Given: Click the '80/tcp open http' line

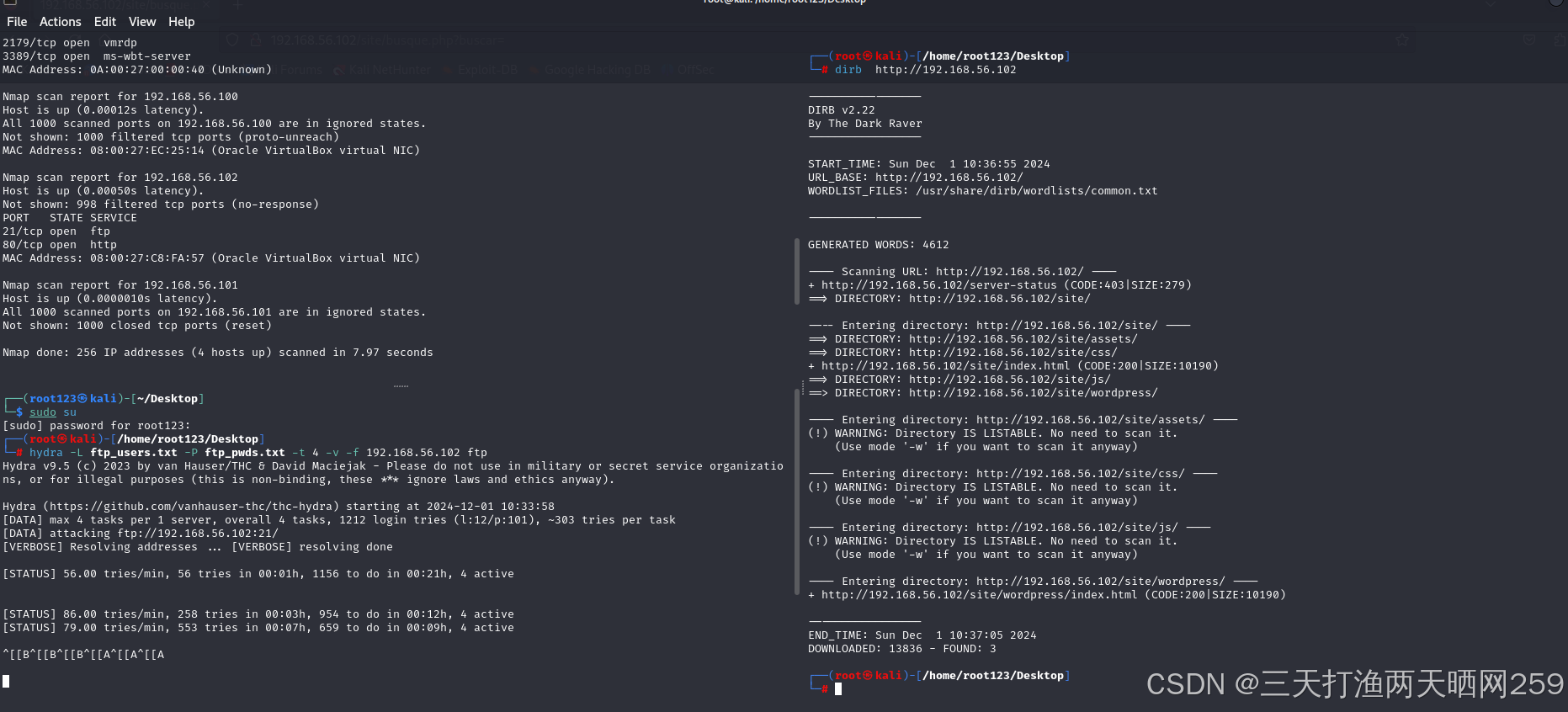Looking at the screenshot, I should tap(60, 245).
